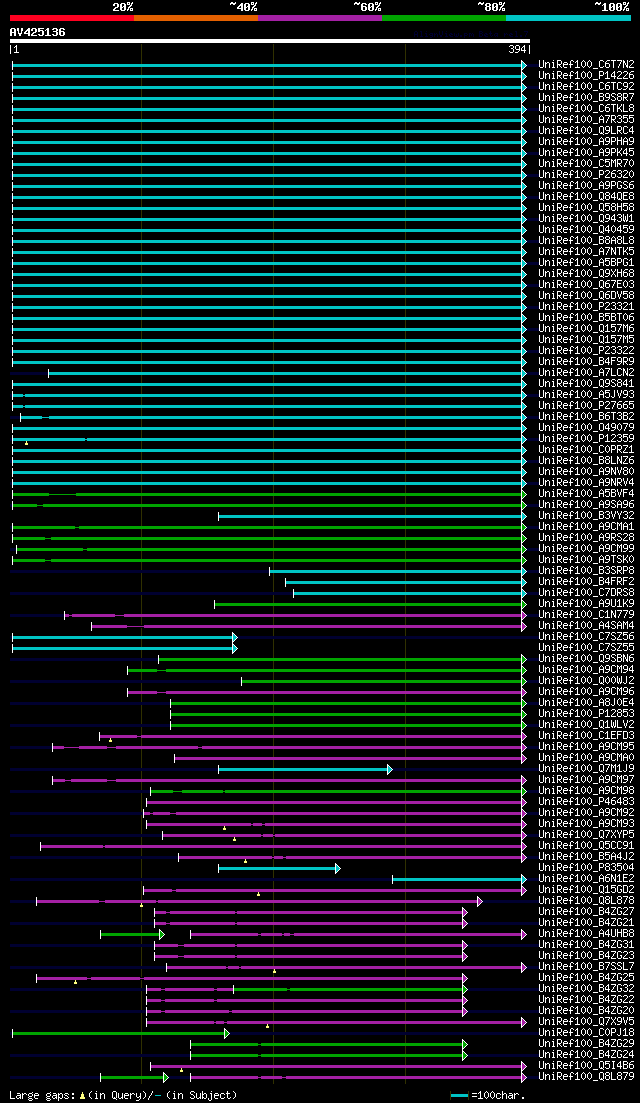
Task: Select the UniRef100_Q943W1 label
Action: 586,219
